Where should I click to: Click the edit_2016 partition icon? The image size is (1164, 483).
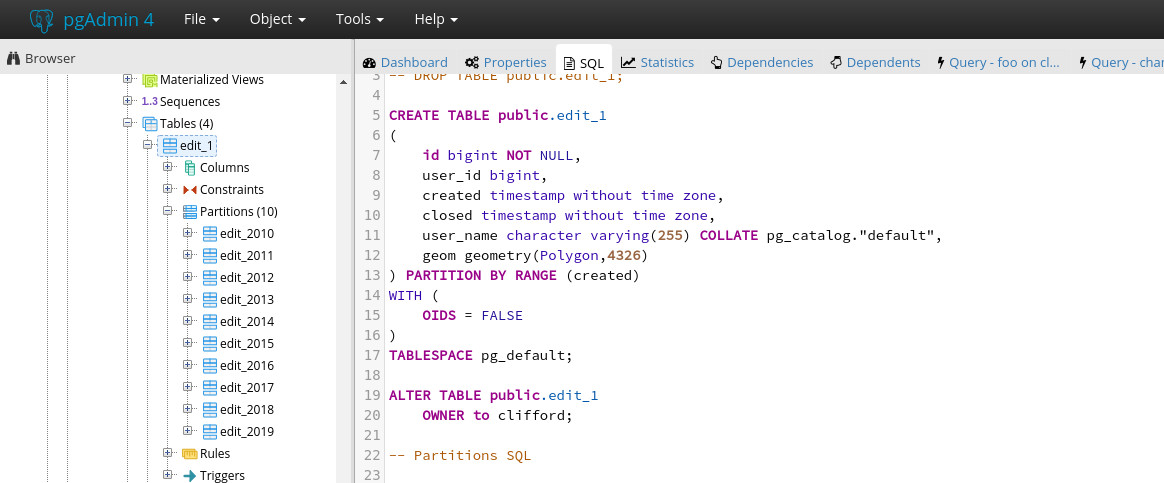click(x=209, y=365)
